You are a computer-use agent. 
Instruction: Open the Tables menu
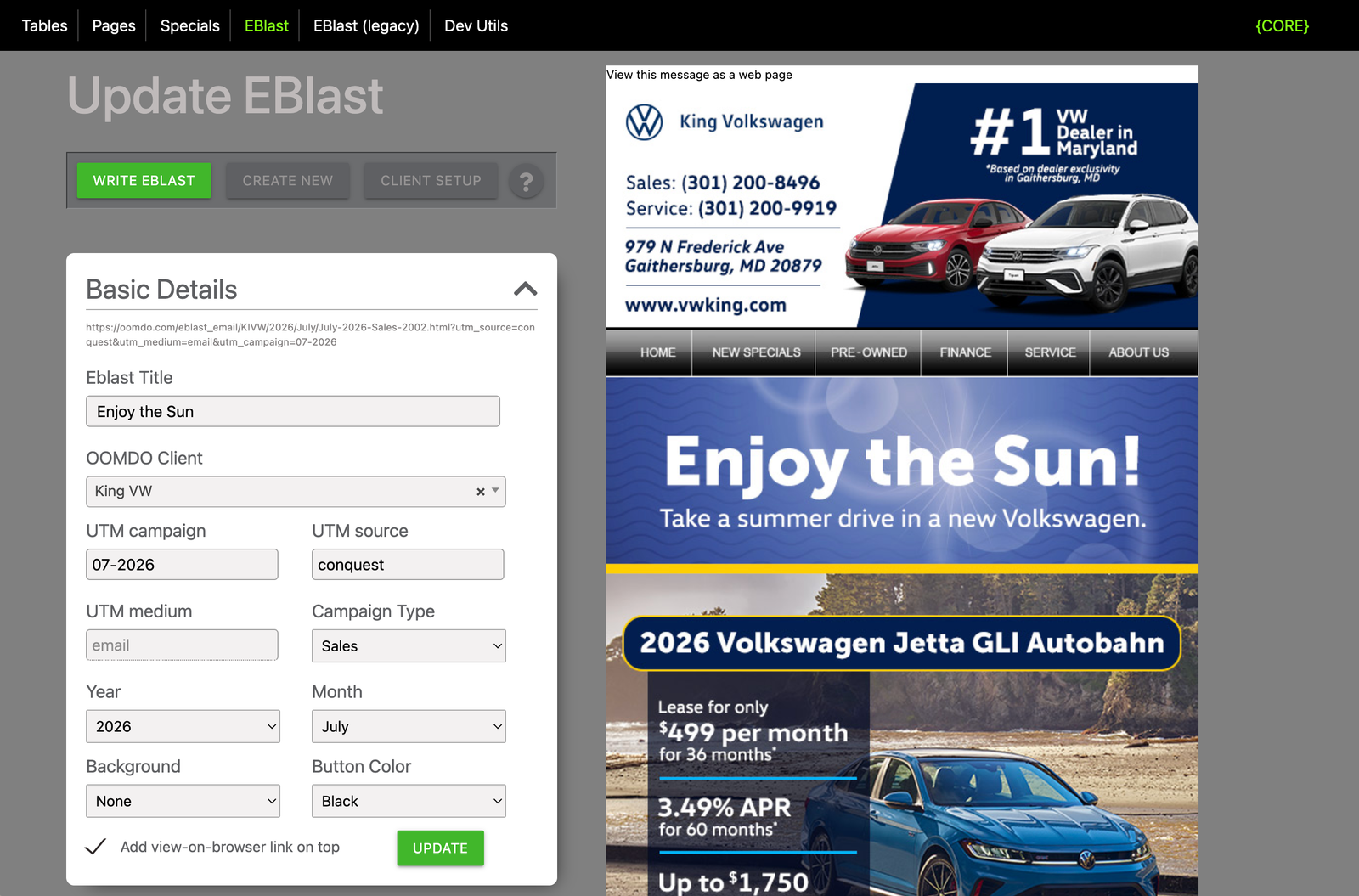pos(44,25)
